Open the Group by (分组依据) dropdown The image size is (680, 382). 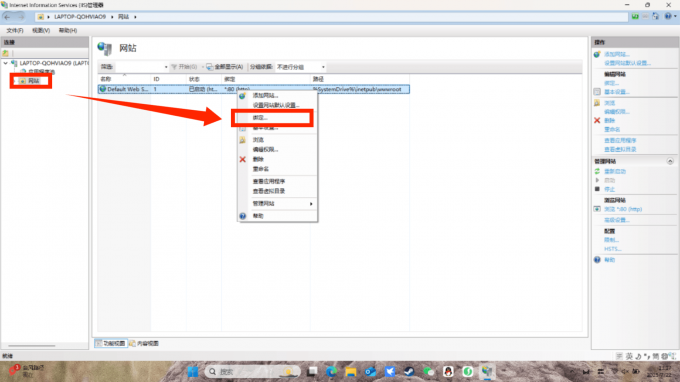click(x=323, y=67)
